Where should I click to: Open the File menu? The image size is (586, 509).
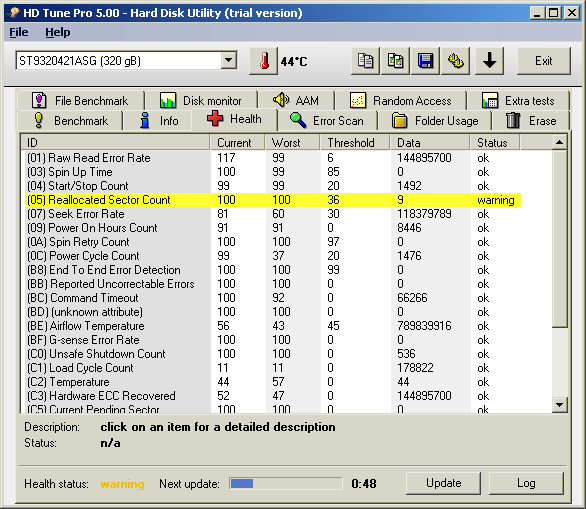[x=18, y=33]
